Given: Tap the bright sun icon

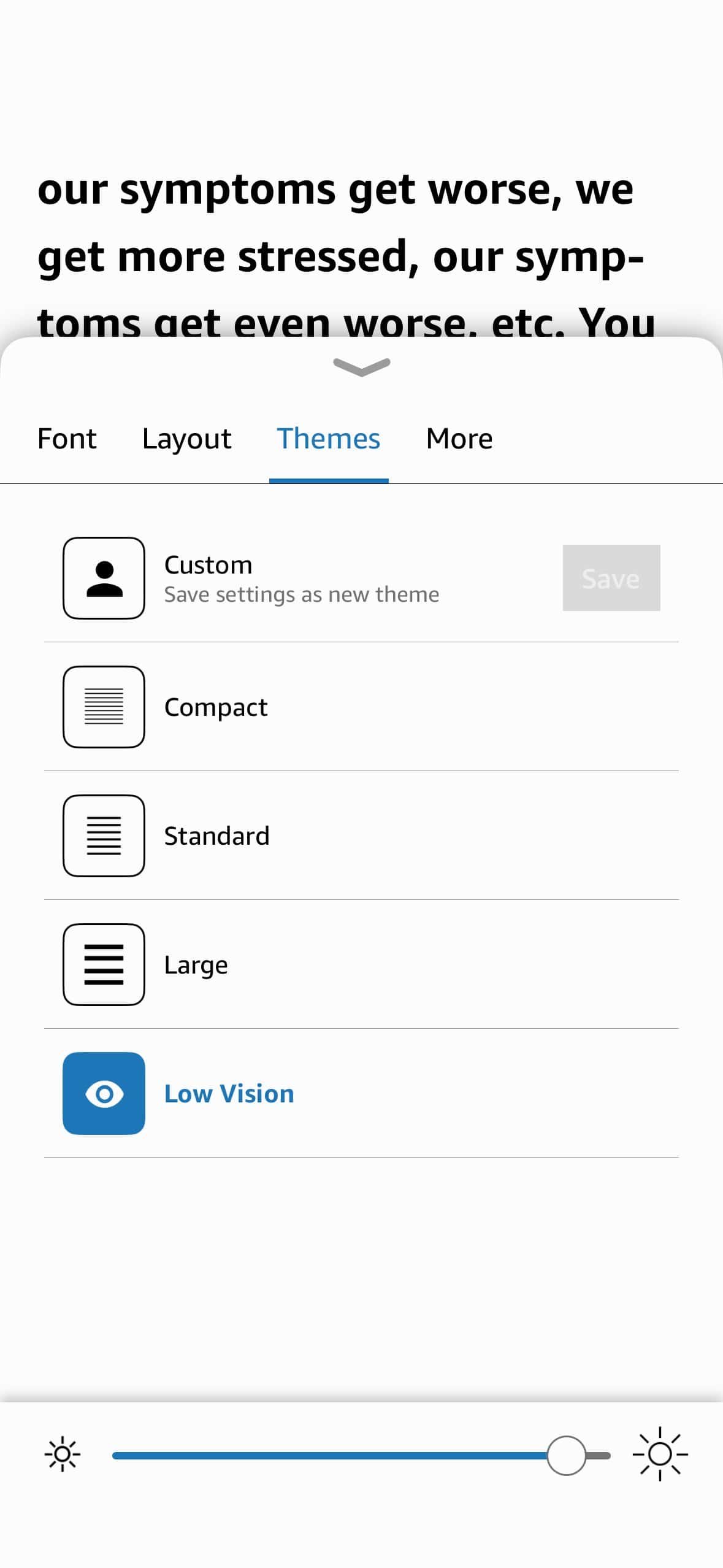Looking at the screenshot, I should 660,1454.
